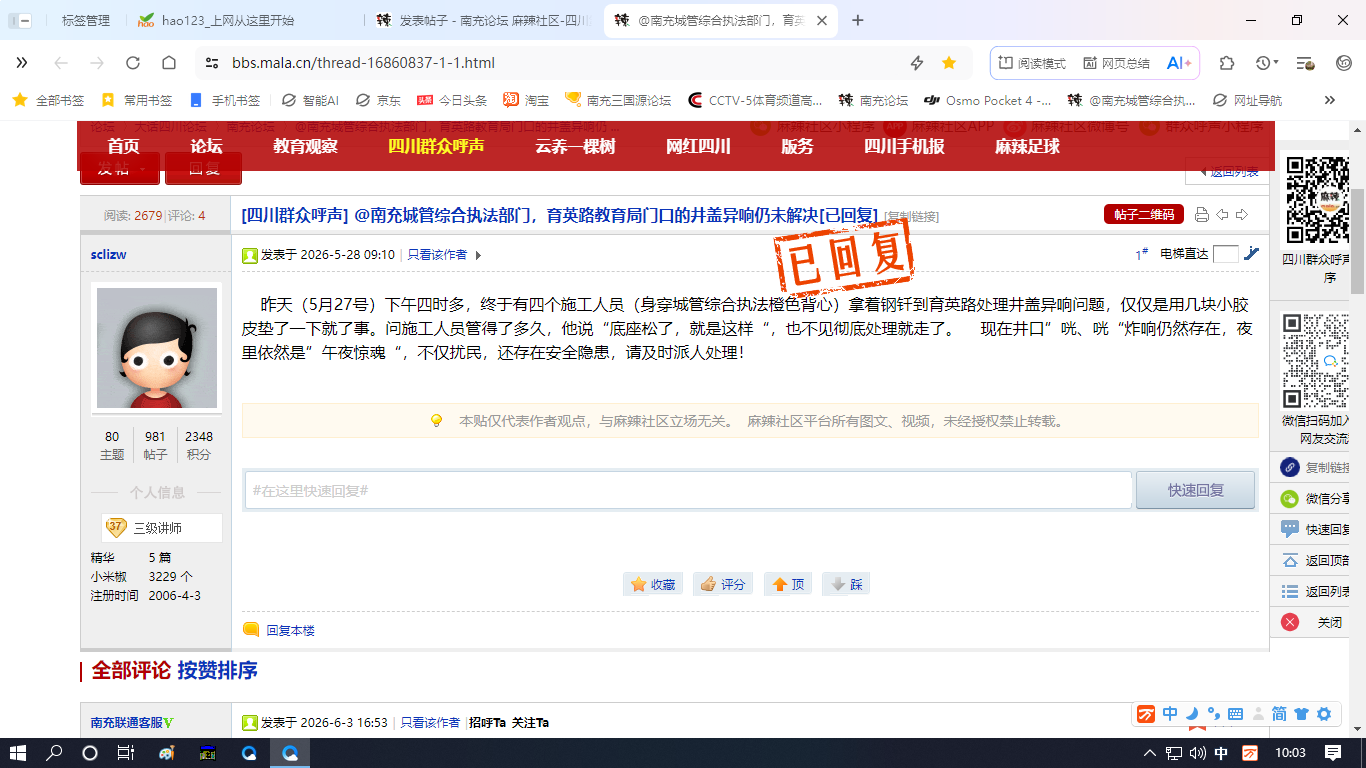This screenshot has width=1366, height=768.
Task: Select 四川群众呼声 navigation item
Action: pyautogui.click(x=436, y=146)
